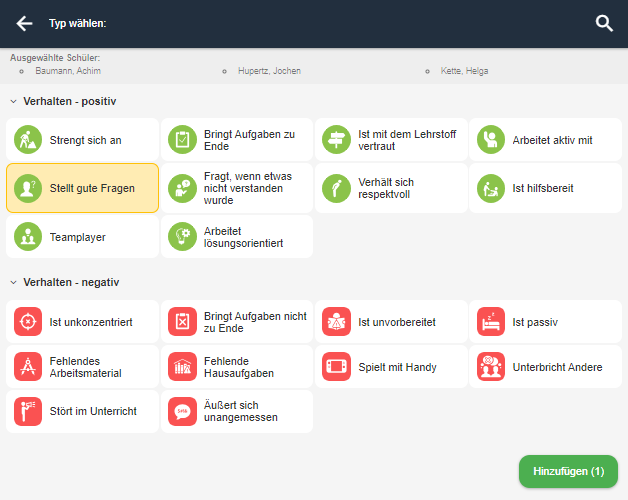This screenshot has height=500, width=628.
Task: Click the 'Fehlende Hausaufgaben' icon
Action: [182, 366]
